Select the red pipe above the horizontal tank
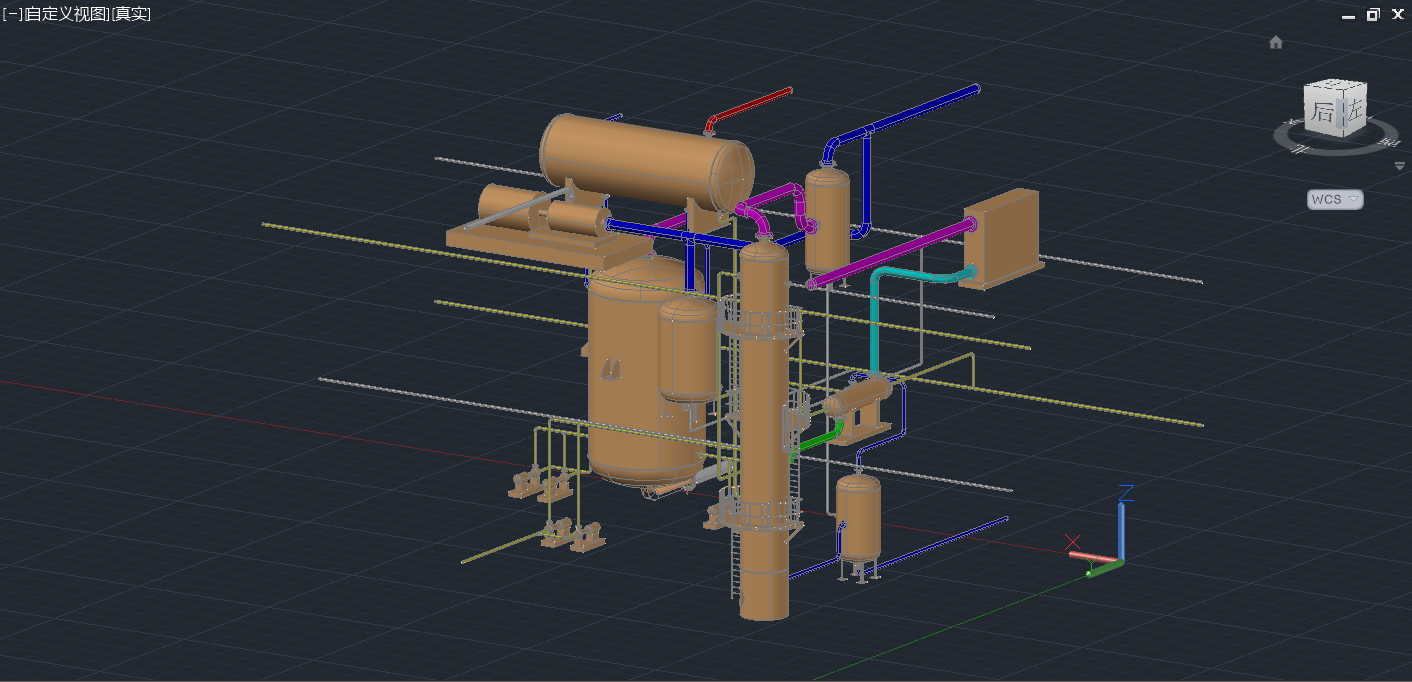Viewport: 1412px width, 682px height. click(750, 106)
